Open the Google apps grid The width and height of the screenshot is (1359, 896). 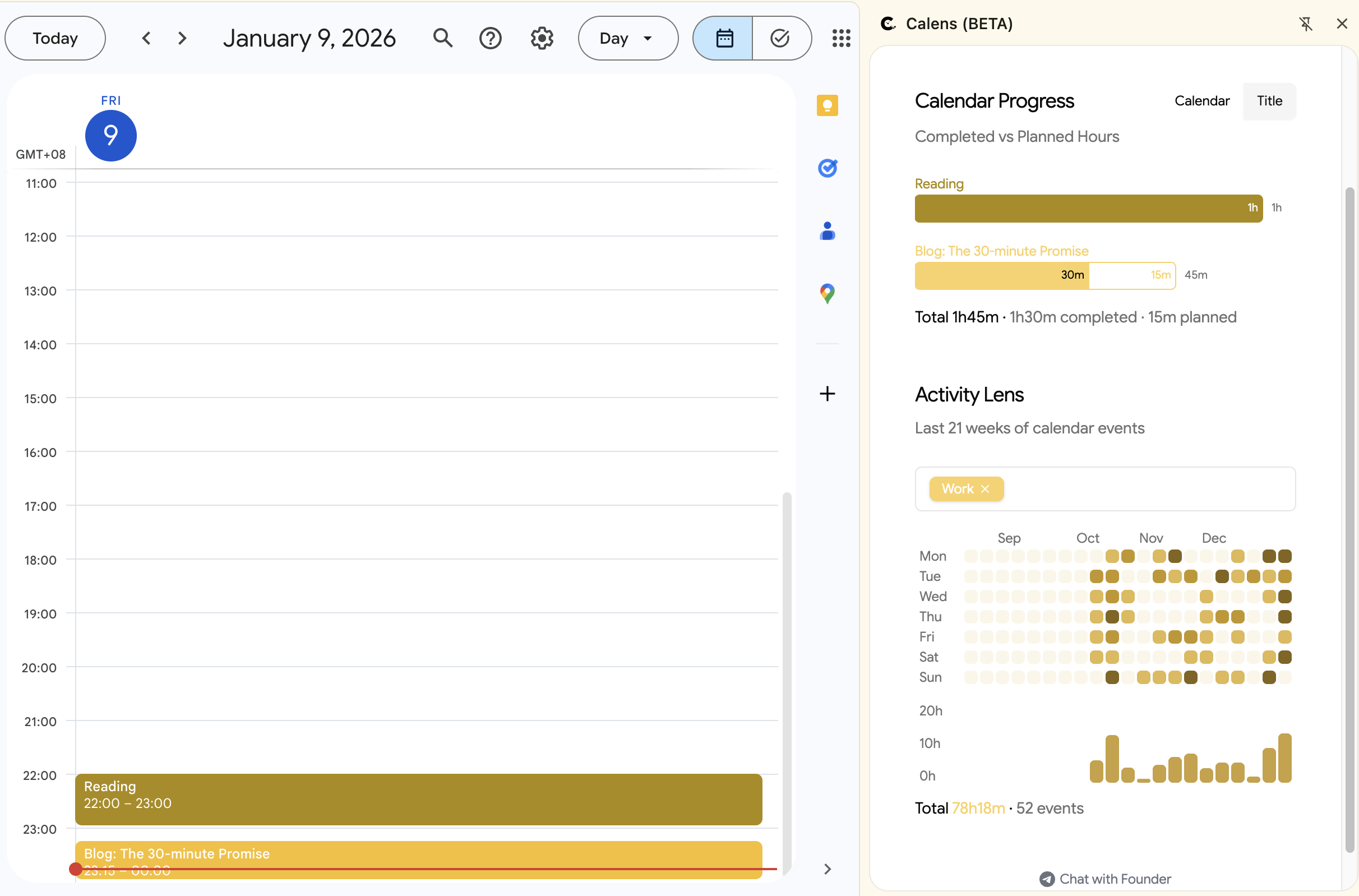click(841, 38)
